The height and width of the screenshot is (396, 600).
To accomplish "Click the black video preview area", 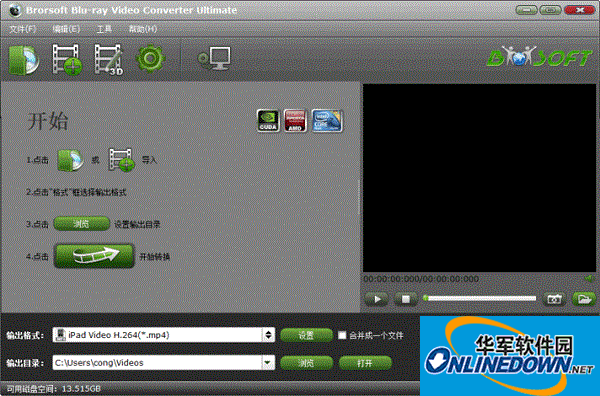I will tap(479, 178).
